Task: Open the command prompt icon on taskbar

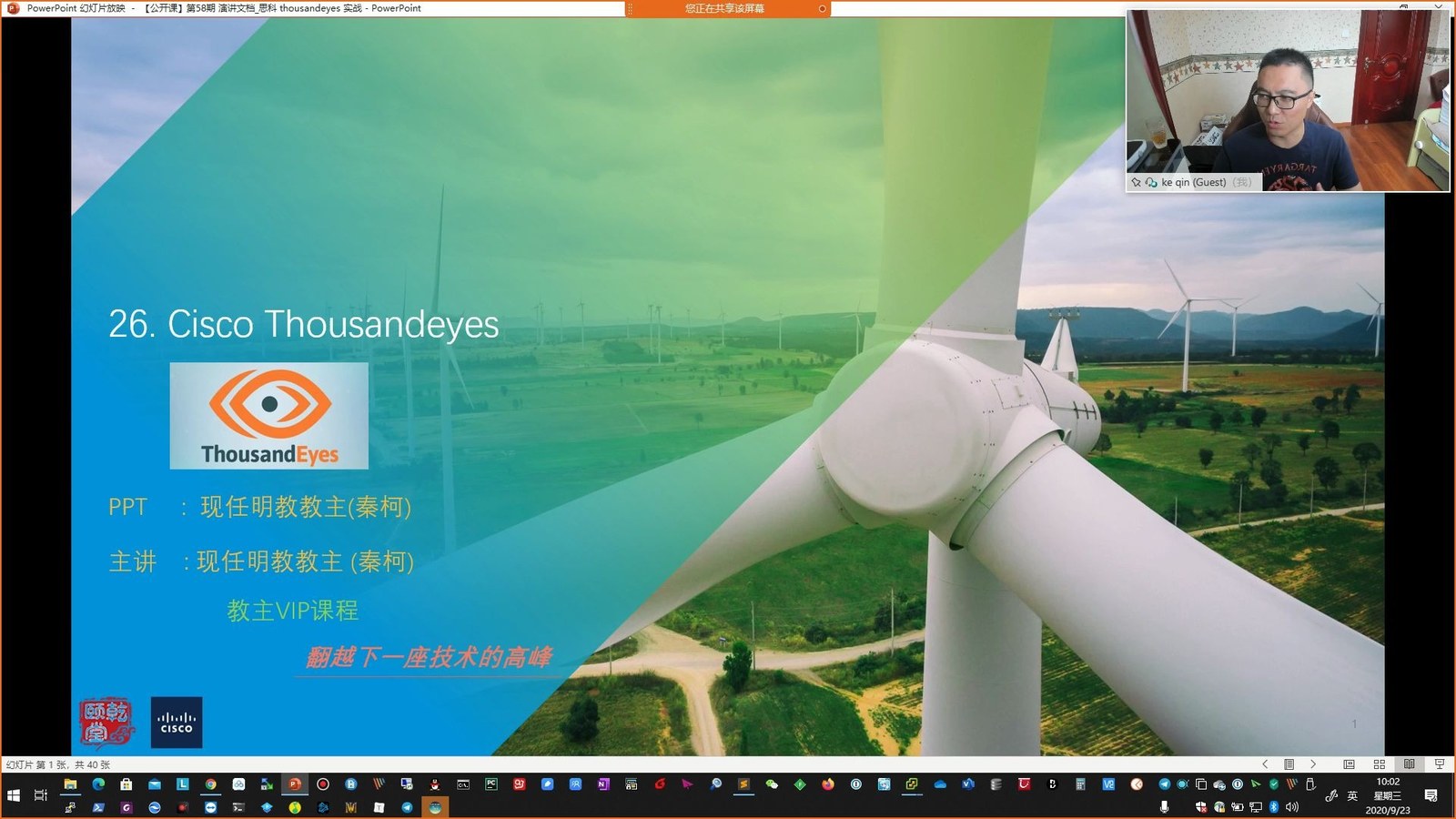Action: point(463,784)
